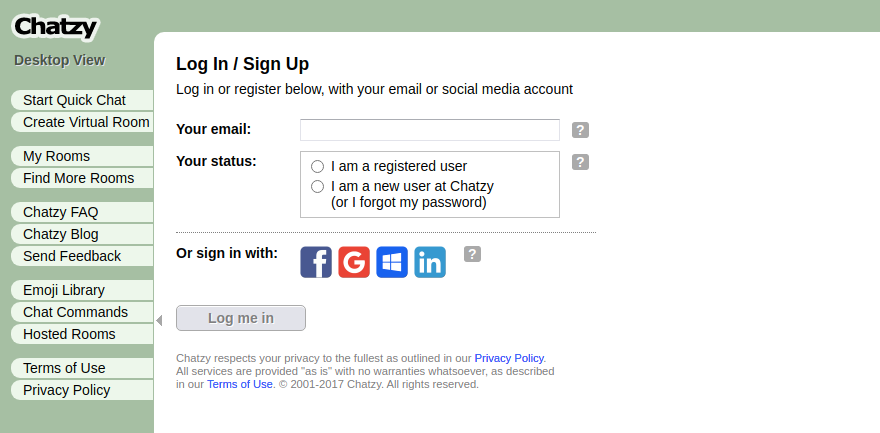
Task: Sign in with the Microsoft Windows icon
Action: (392, 262)
